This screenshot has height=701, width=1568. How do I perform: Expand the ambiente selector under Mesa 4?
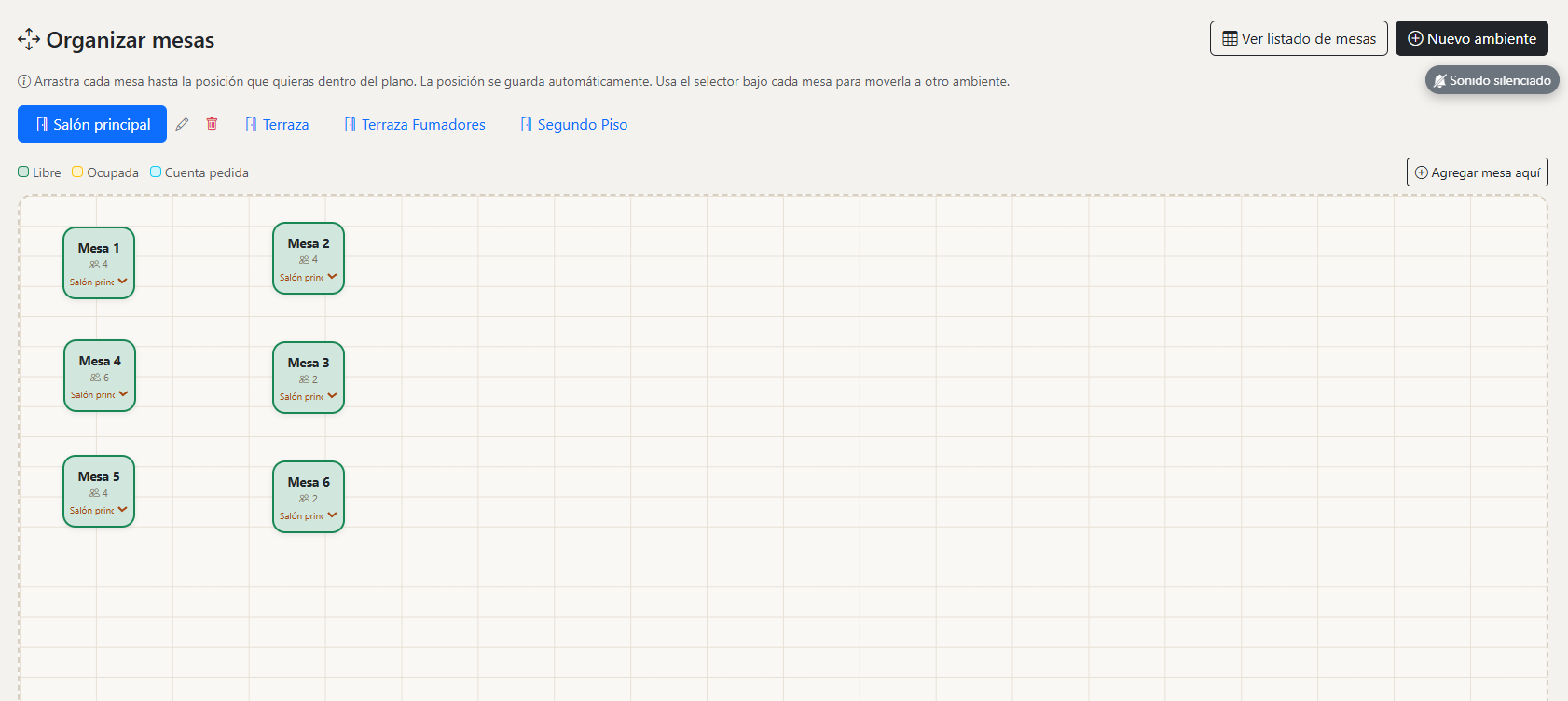click(99, 394)
